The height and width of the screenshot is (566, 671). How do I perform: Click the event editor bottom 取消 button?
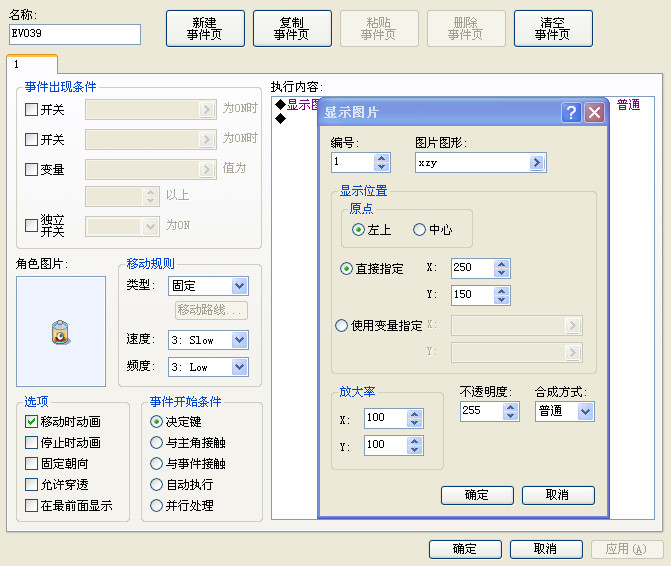coord(546,549)
